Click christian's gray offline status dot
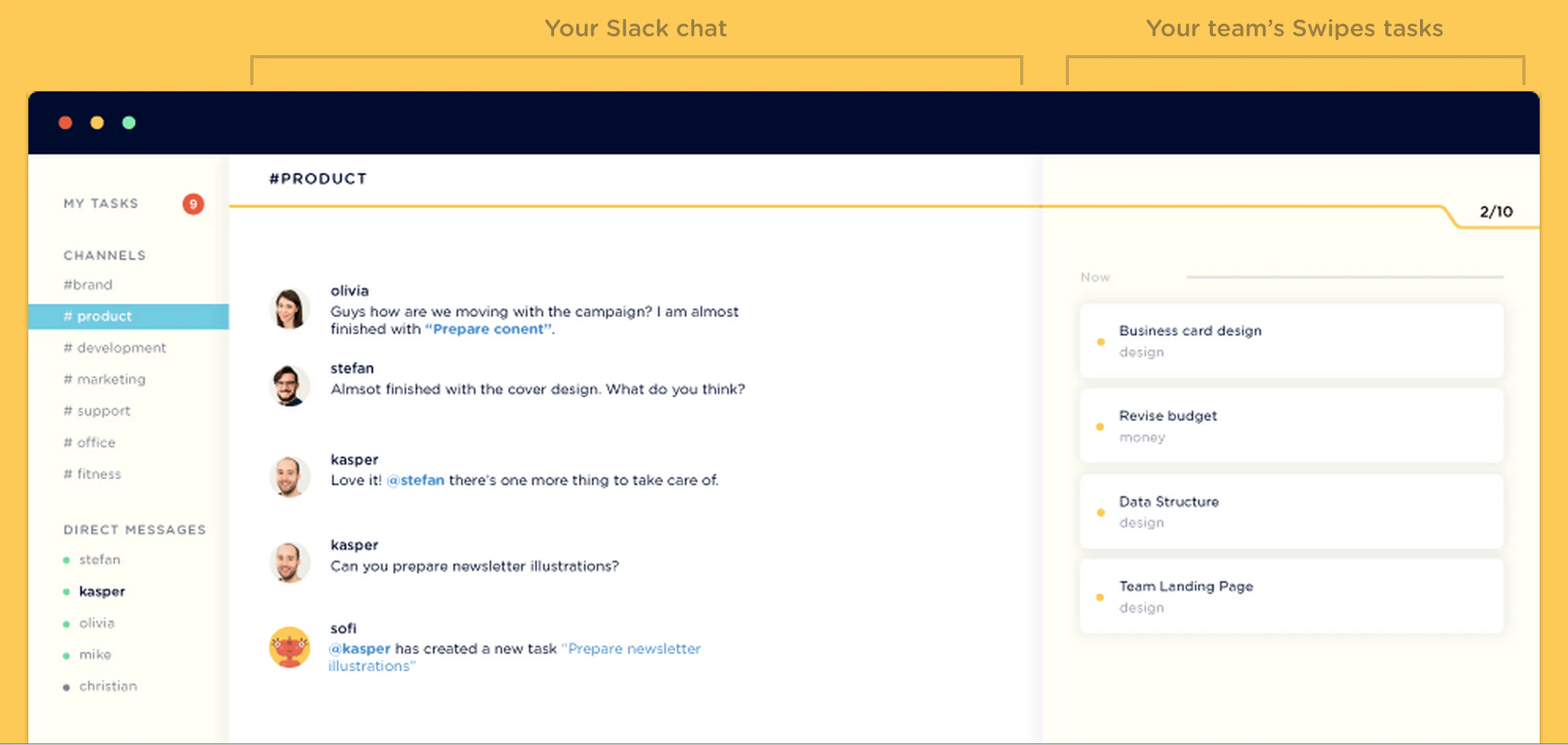 (x=66, y=688)
